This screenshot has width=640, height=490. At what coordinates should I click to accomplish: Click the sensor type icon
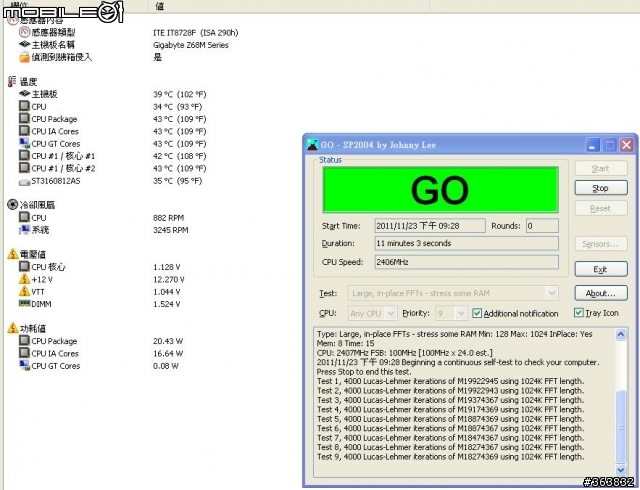pyautogui.click(x=24, y=32)
